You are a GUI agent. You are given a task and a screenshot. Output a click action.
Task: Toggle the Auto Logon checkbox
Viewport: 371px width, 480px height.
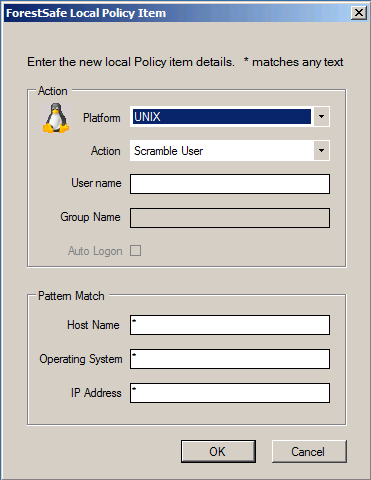coord(135,250)
